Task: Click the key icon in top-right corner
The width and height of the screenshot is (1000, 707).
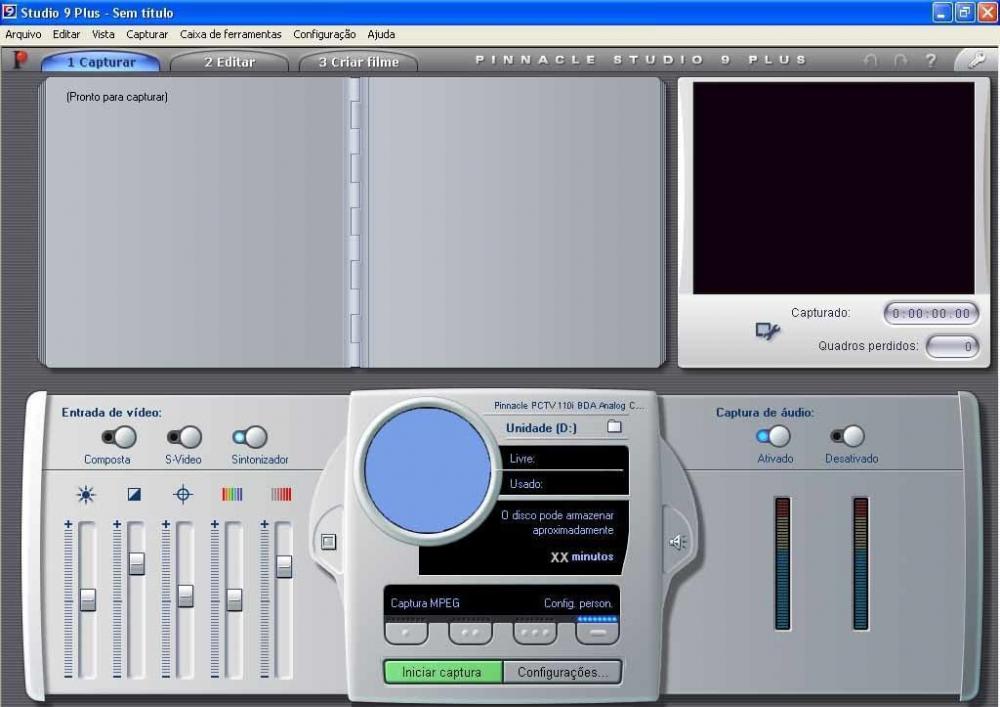Action: coord(970,60)
